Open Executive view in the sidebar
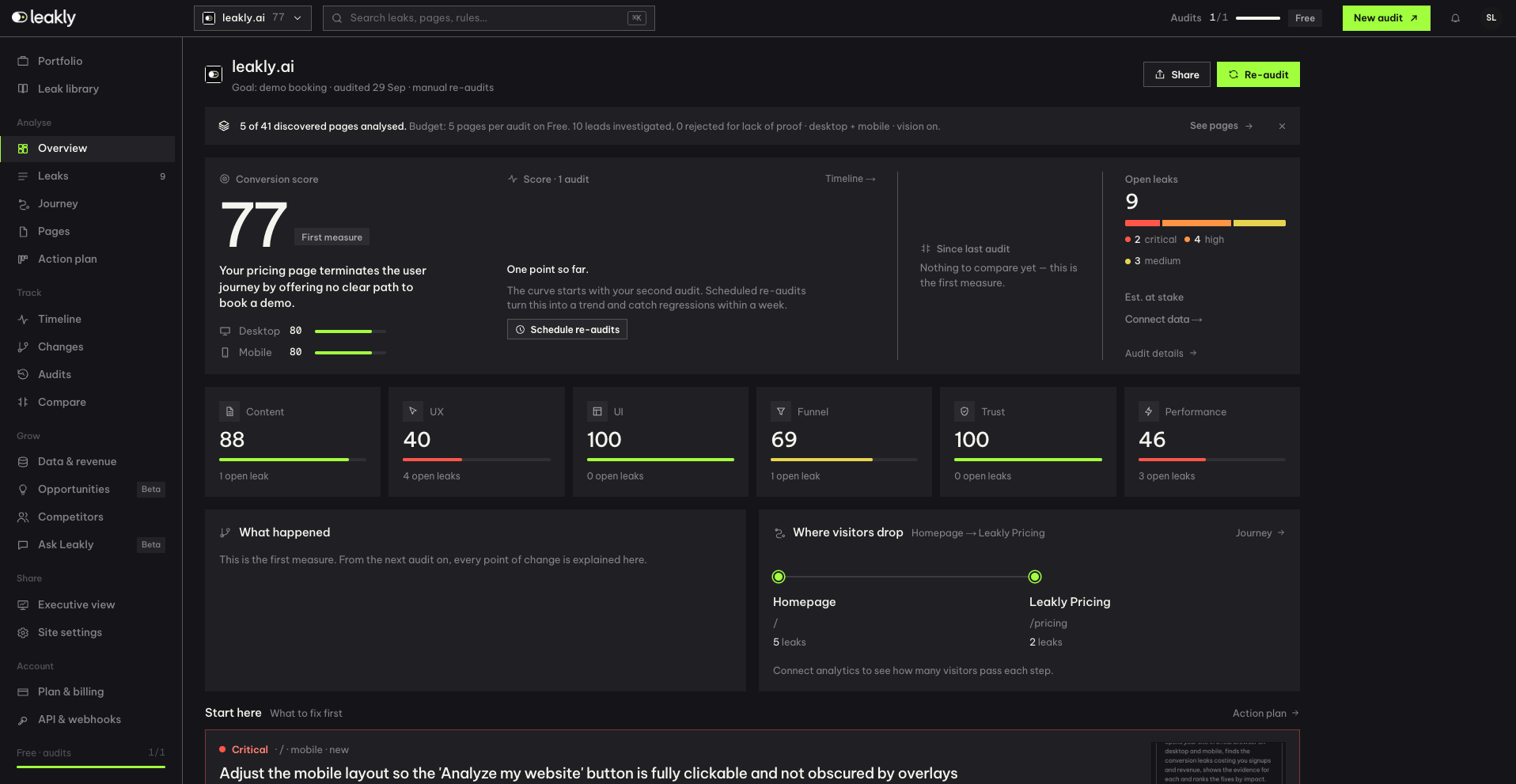Viewport: 1516px width, 784px height. [88, 604]
